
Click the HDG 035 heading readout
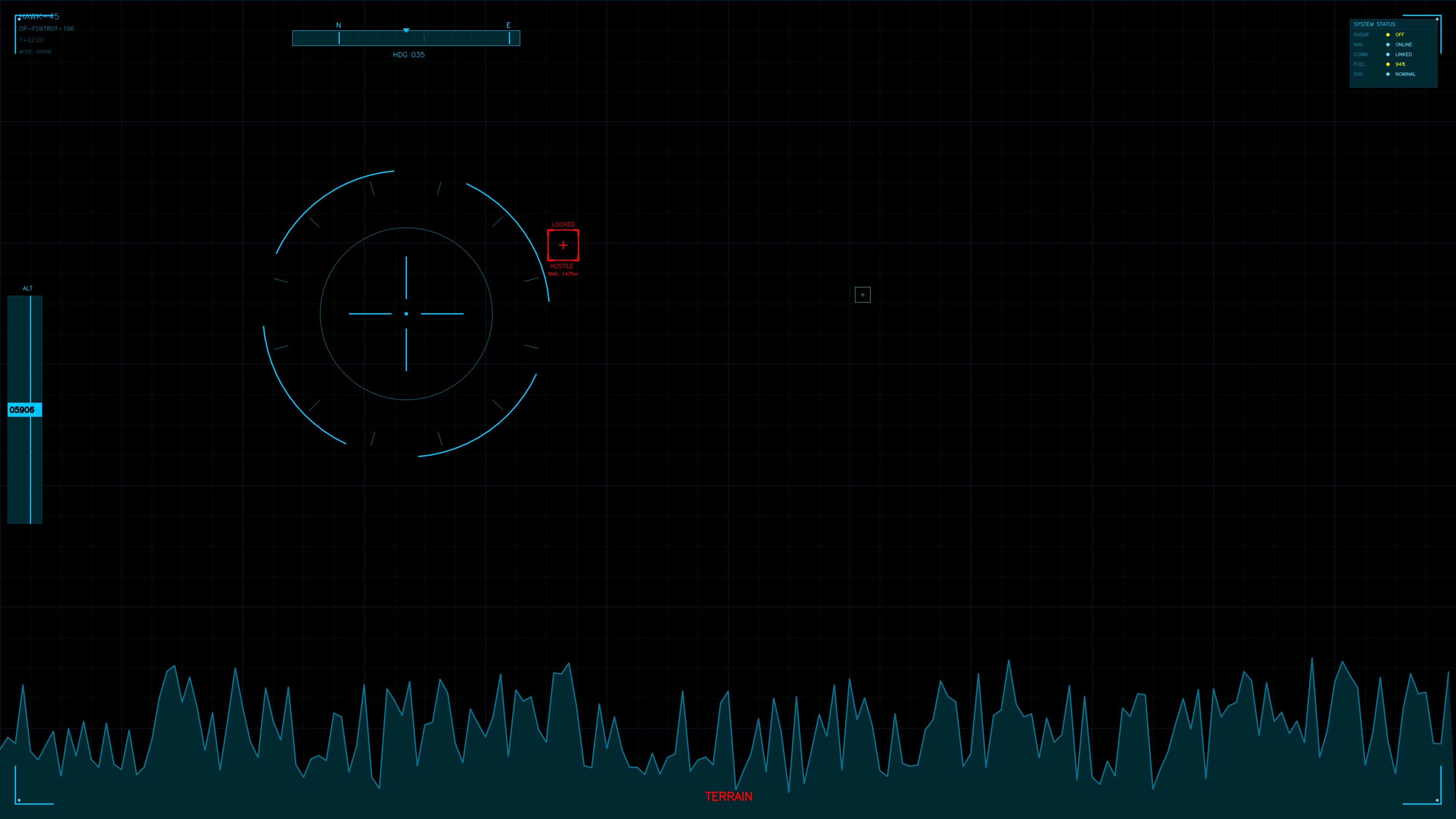pyautogui.click(x=408, y=55)
